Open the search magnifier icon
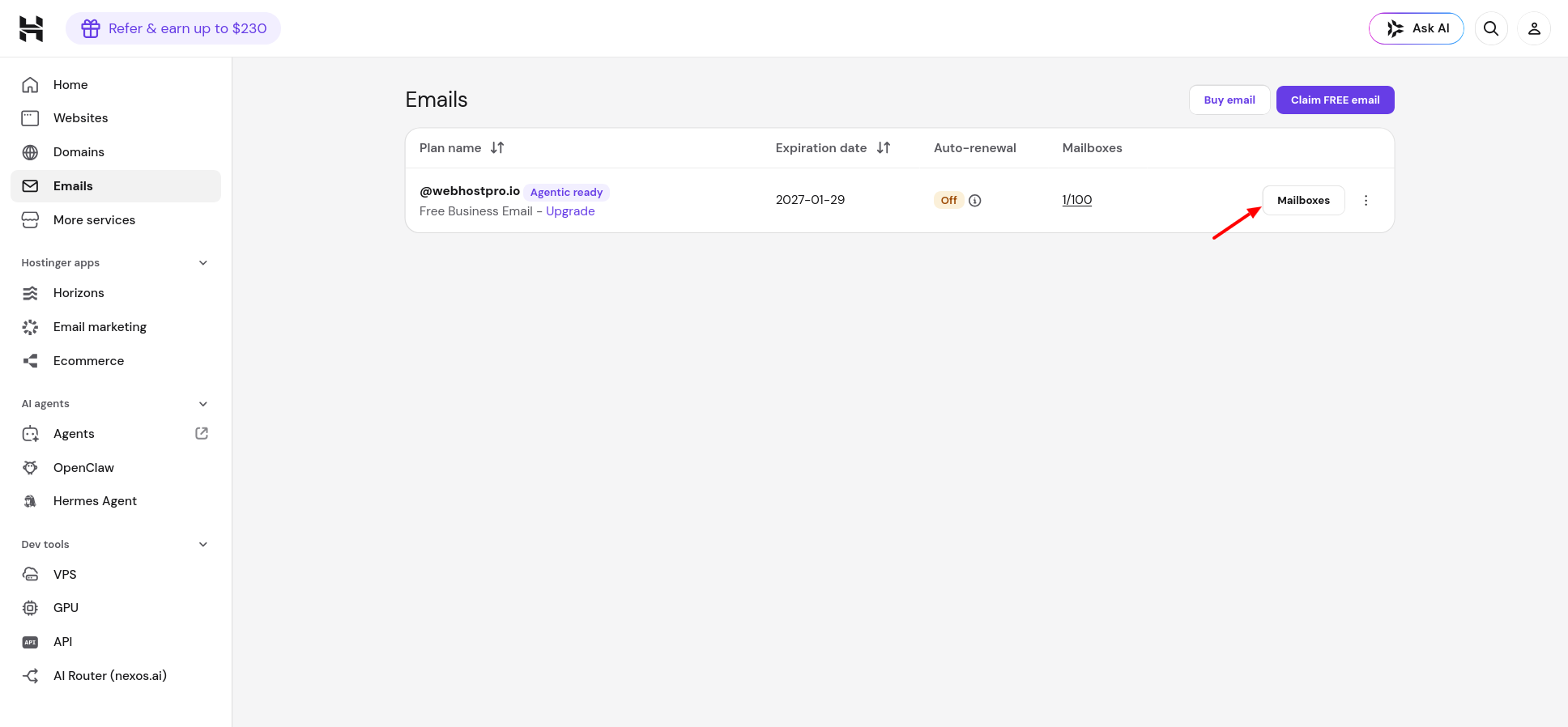The image size is (1568, 727). coord(1491,28)
